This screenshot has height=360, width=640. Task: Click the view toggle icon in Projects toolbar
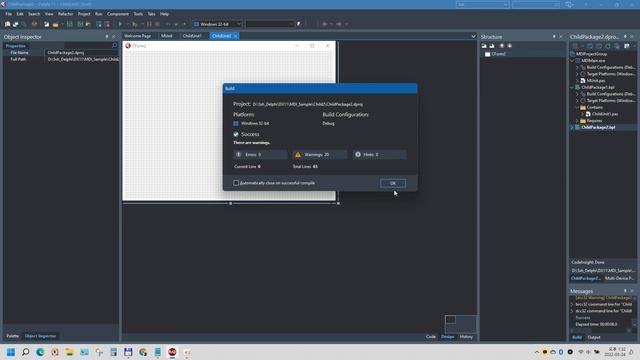627,46
